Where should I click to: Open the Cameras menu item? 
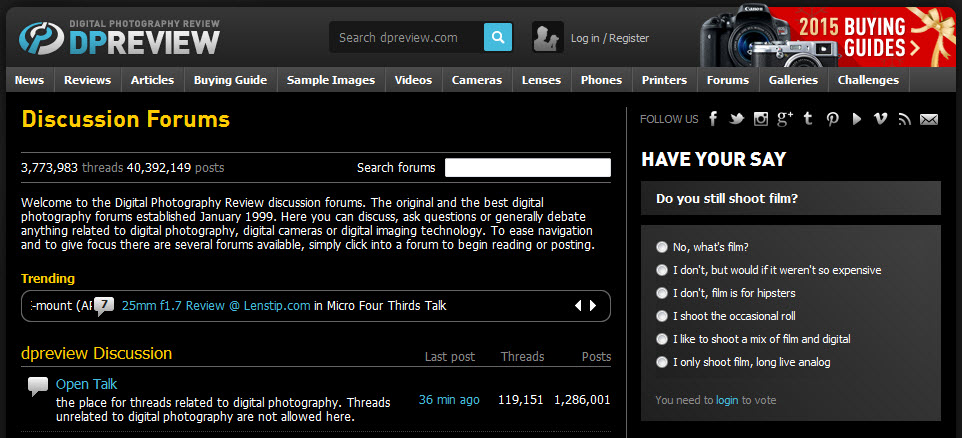tap(477, 80)
